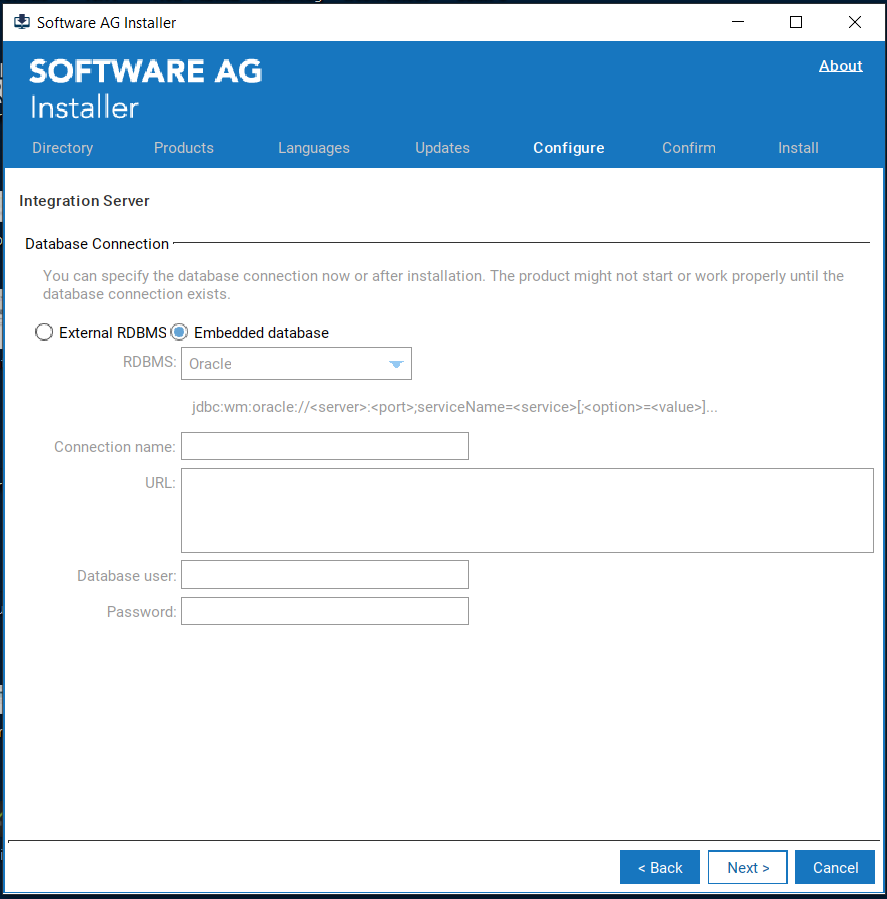Click the Software AG Installer title bar icon
887x899 pixels.
click(21, 21)
